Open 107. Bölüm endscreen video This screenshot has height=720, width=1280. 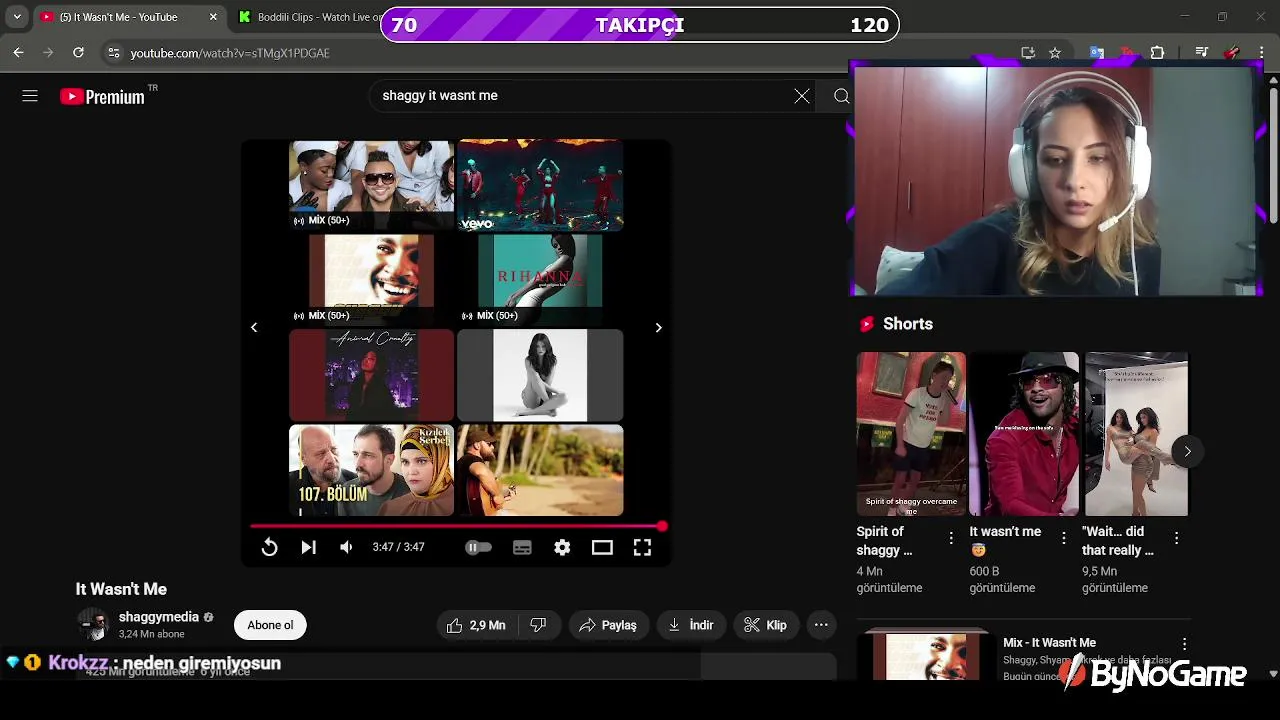(371, 470)
